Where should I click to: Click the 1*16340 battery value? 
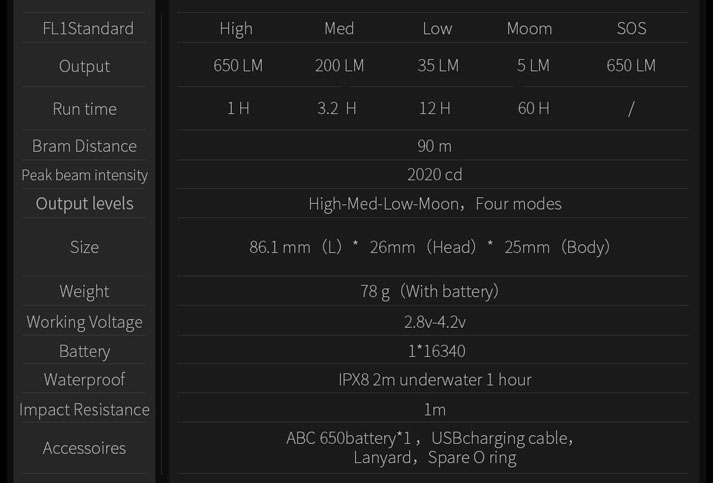coord(437,351)
